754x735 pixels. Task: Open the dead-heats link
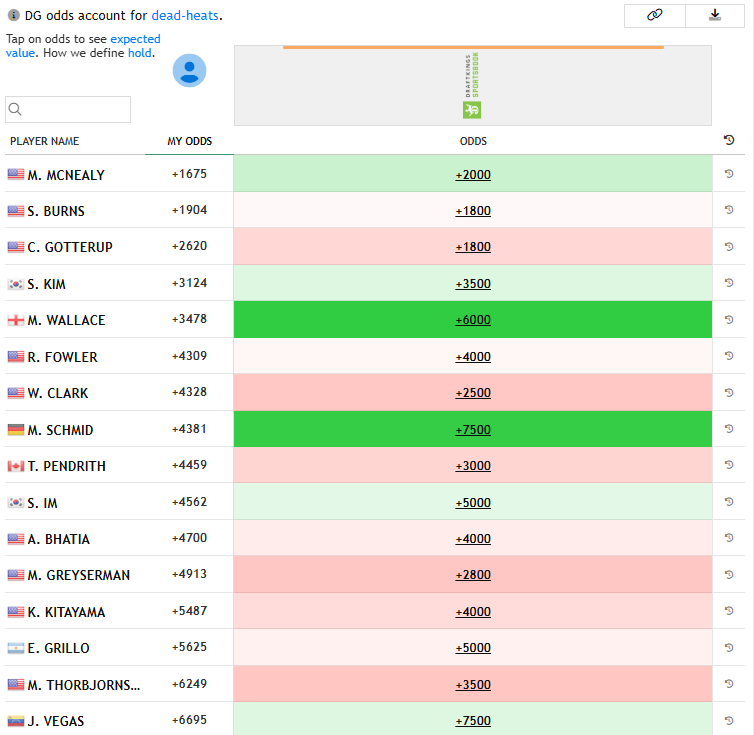[x=185, y=16]
